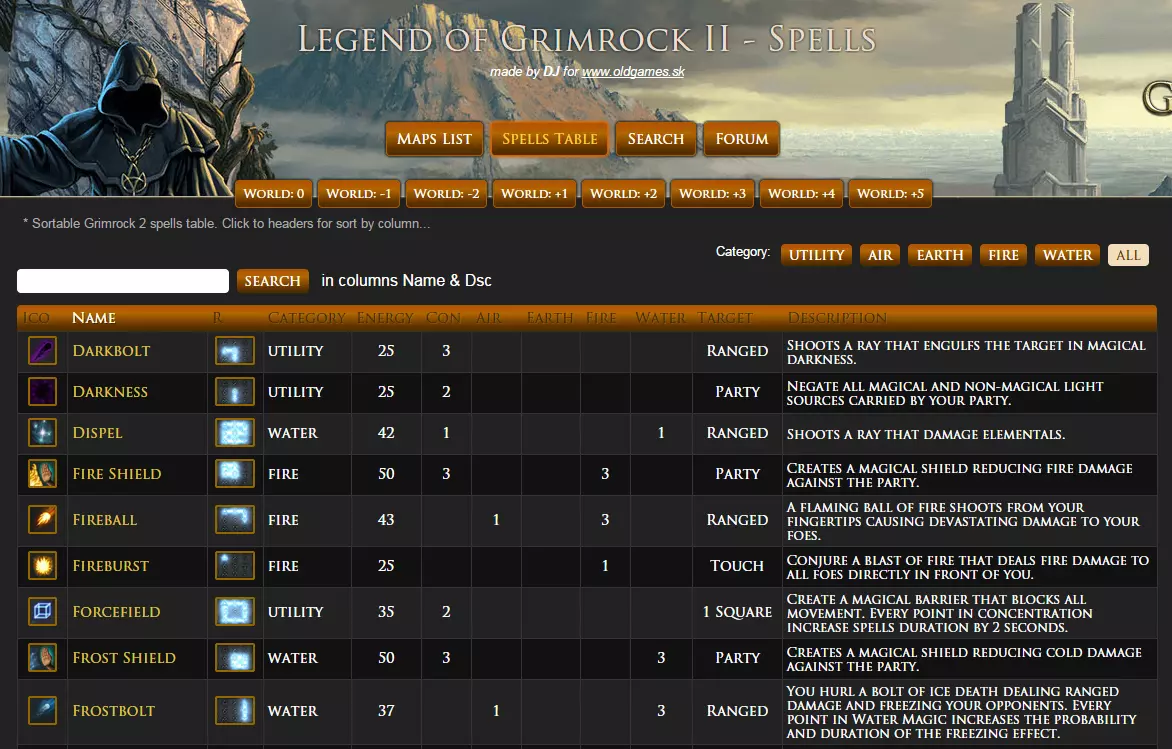This screenshot has height=749, width=1172.
Task: Click the Darkbolt spell name
Action: tap(111, 351)
